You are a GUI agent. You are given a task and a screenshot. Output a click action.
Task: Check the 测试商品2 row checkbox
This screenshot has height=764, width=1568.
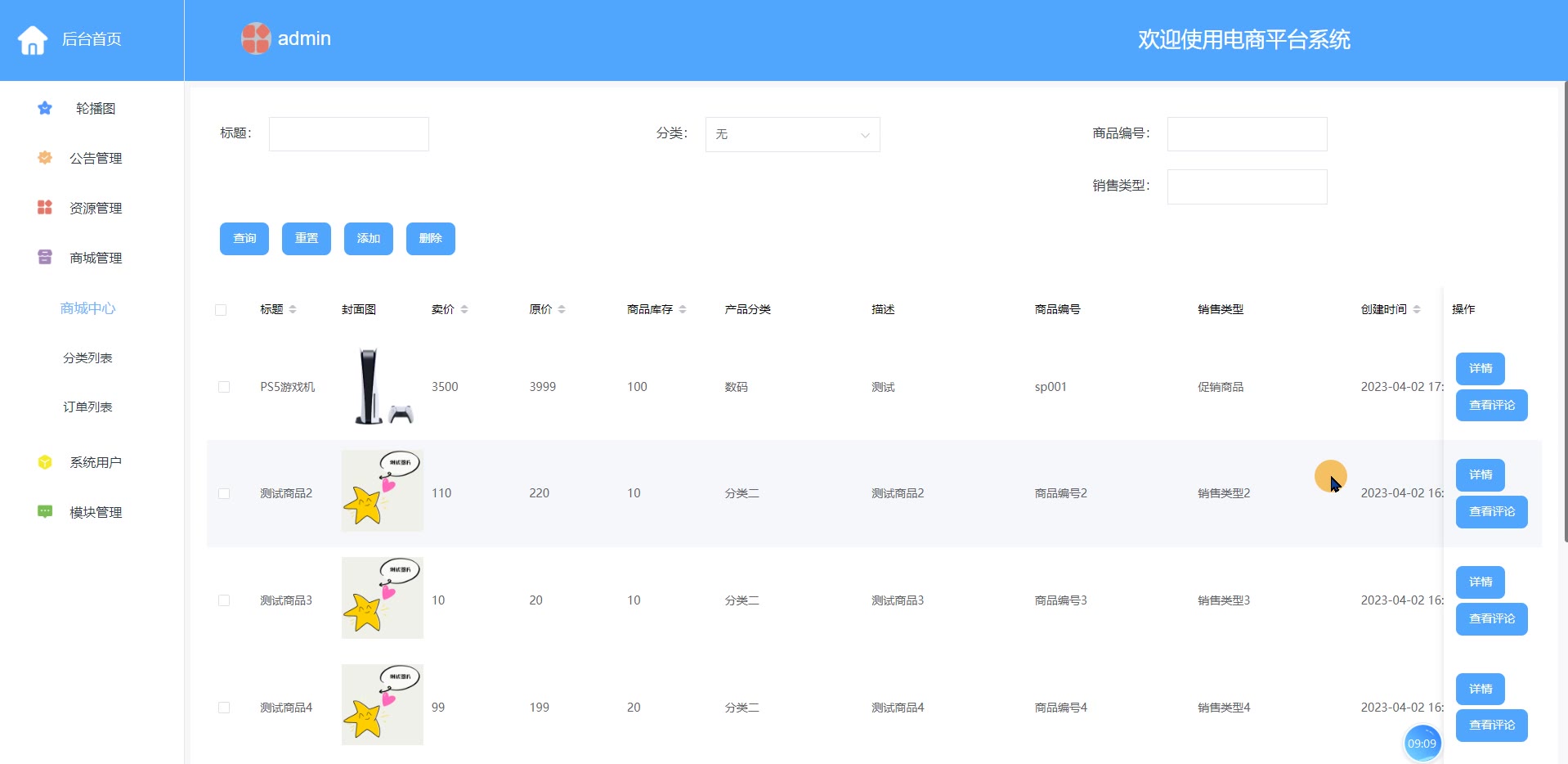224,493
